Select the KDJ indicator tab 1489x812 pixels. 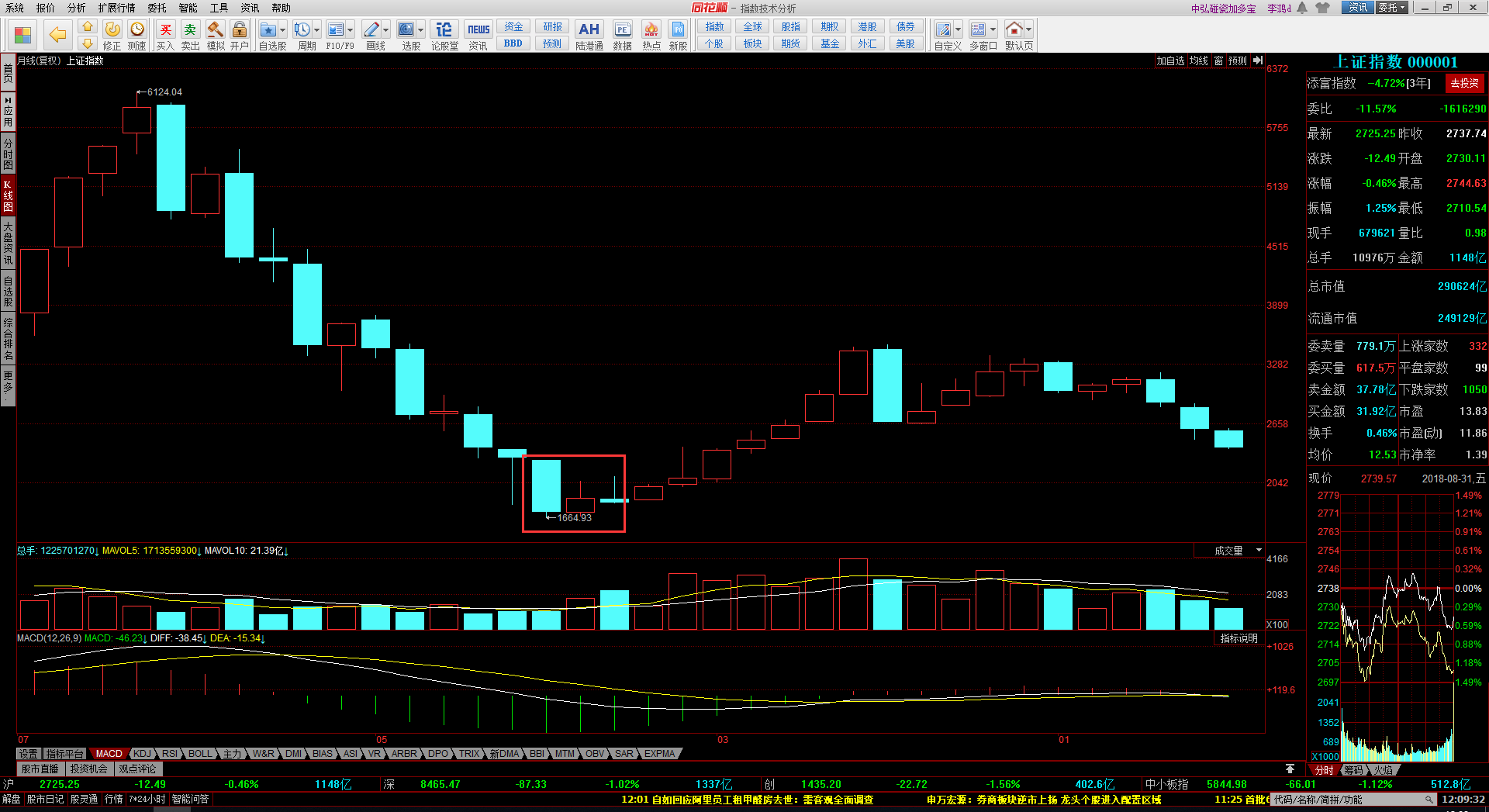tap(142, 754)
